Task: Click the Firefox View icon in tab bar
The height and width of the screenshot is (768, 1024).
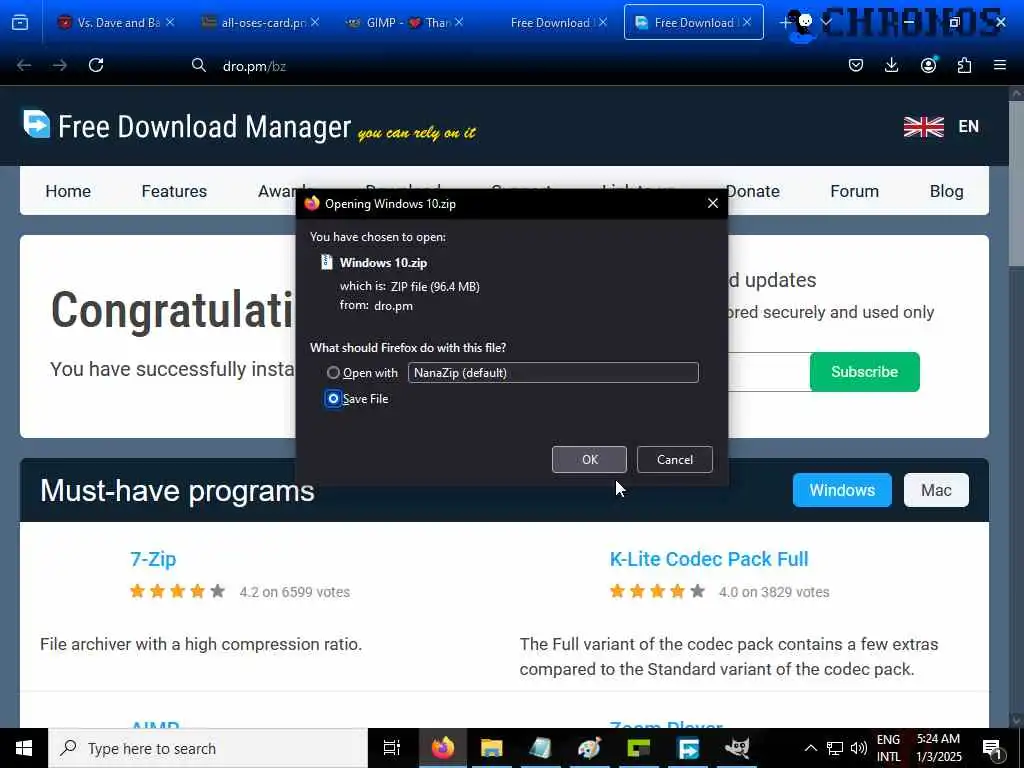Action: (20, 23)
